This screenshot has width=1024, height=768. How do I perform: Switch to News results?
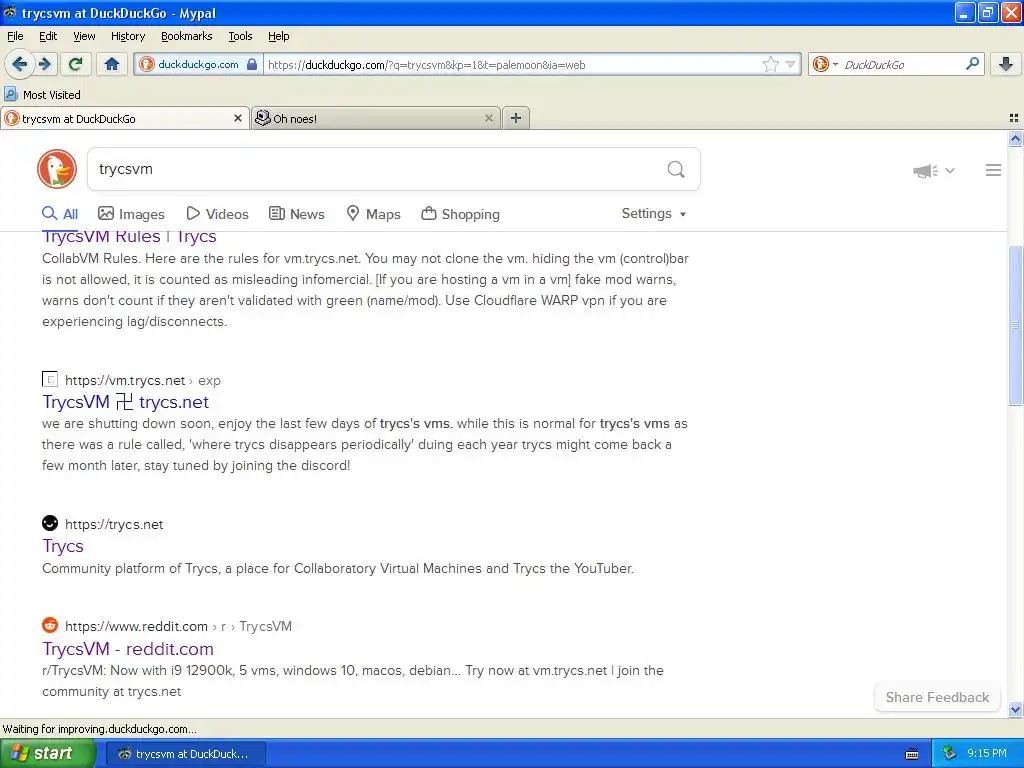[296, 214]
